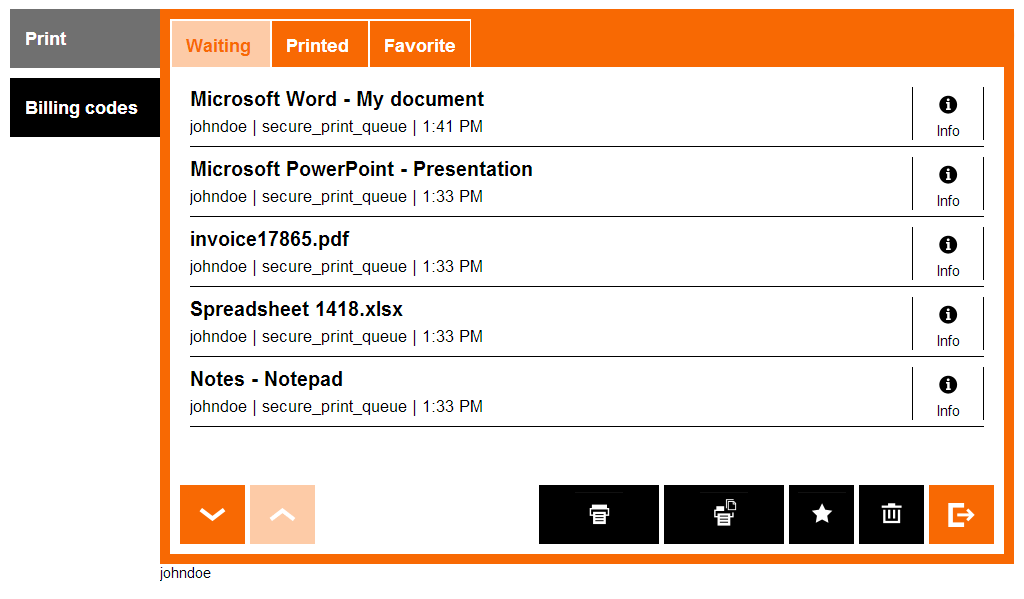The width and height of the screenshot is (1024, 599).
Task: Open the Favorite tab
Action: pos(419,45)
